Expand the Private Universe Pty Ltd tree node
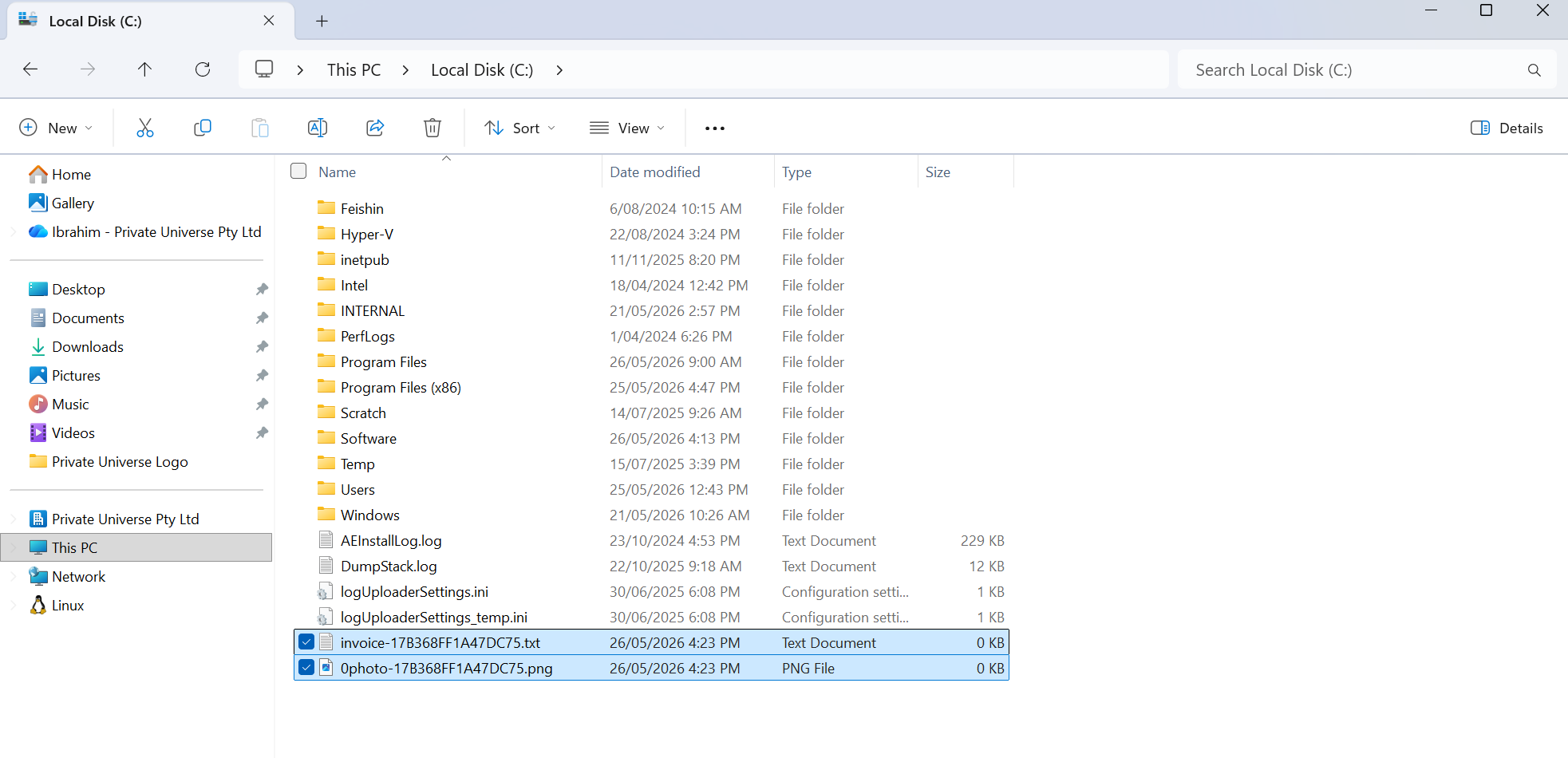The width and height of the screenshot is (1568, 758). (14, 519)
